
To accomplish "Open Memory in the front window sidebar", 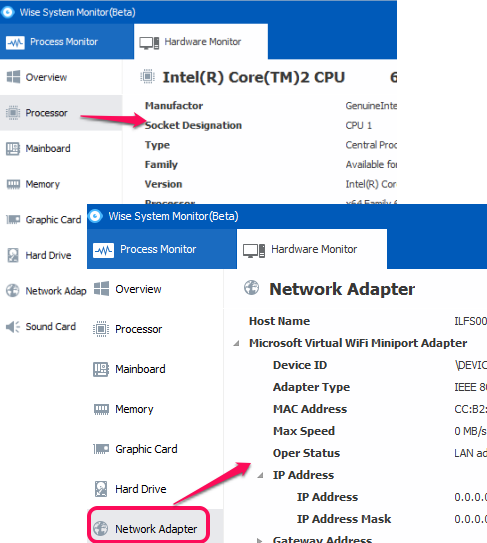I will click(x=155, y=409).
